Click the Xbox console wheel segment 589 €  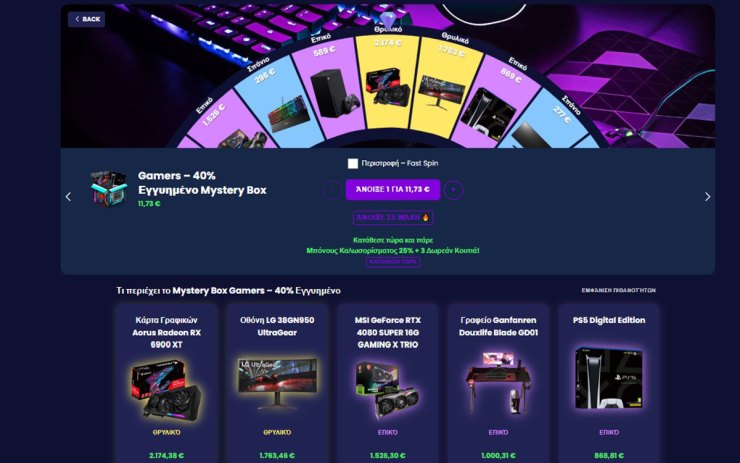tap(330, 87)
